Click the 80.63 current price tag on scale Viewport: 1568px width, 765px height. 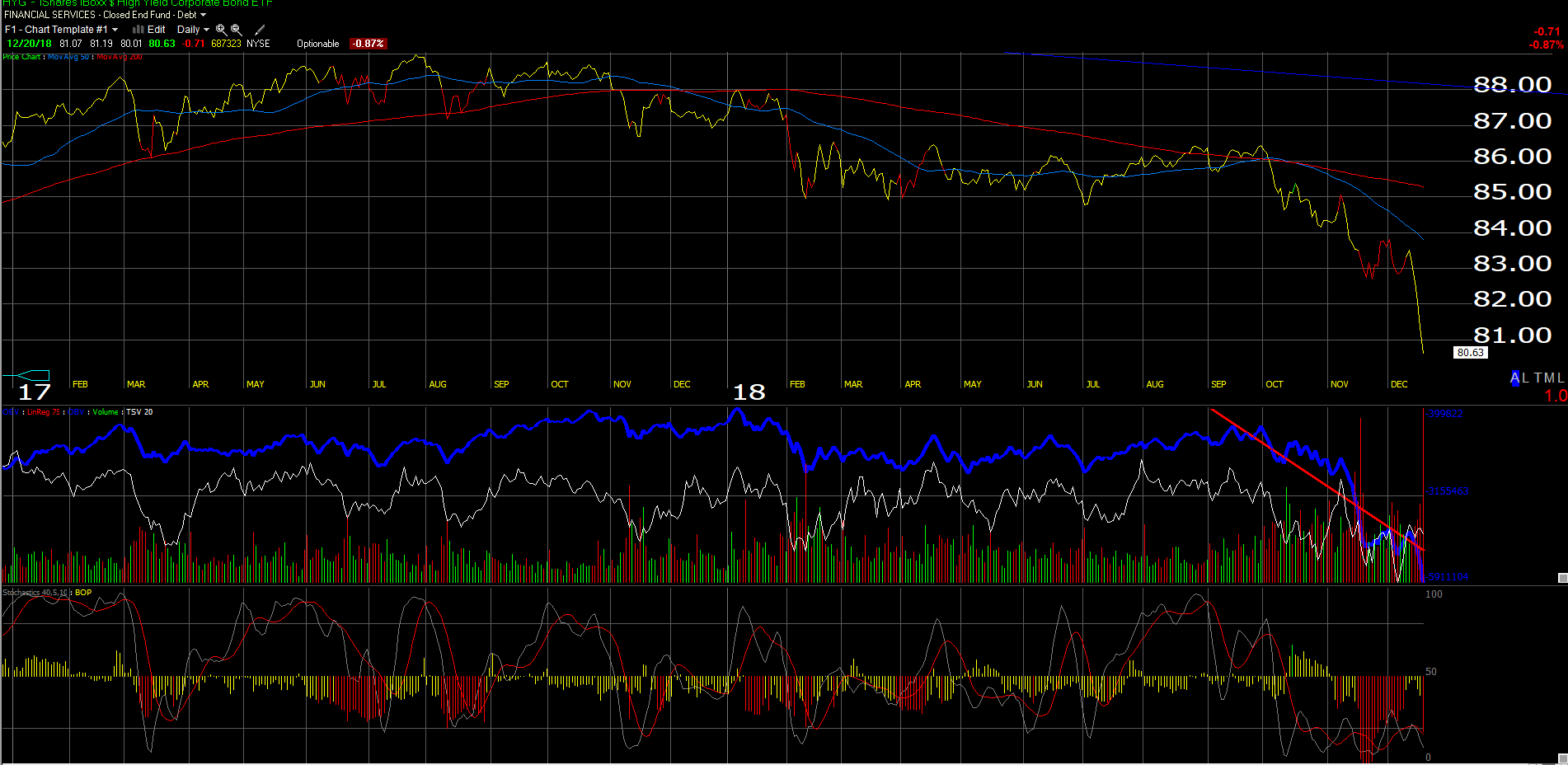pyautogui.click(x=1470, y=353)
